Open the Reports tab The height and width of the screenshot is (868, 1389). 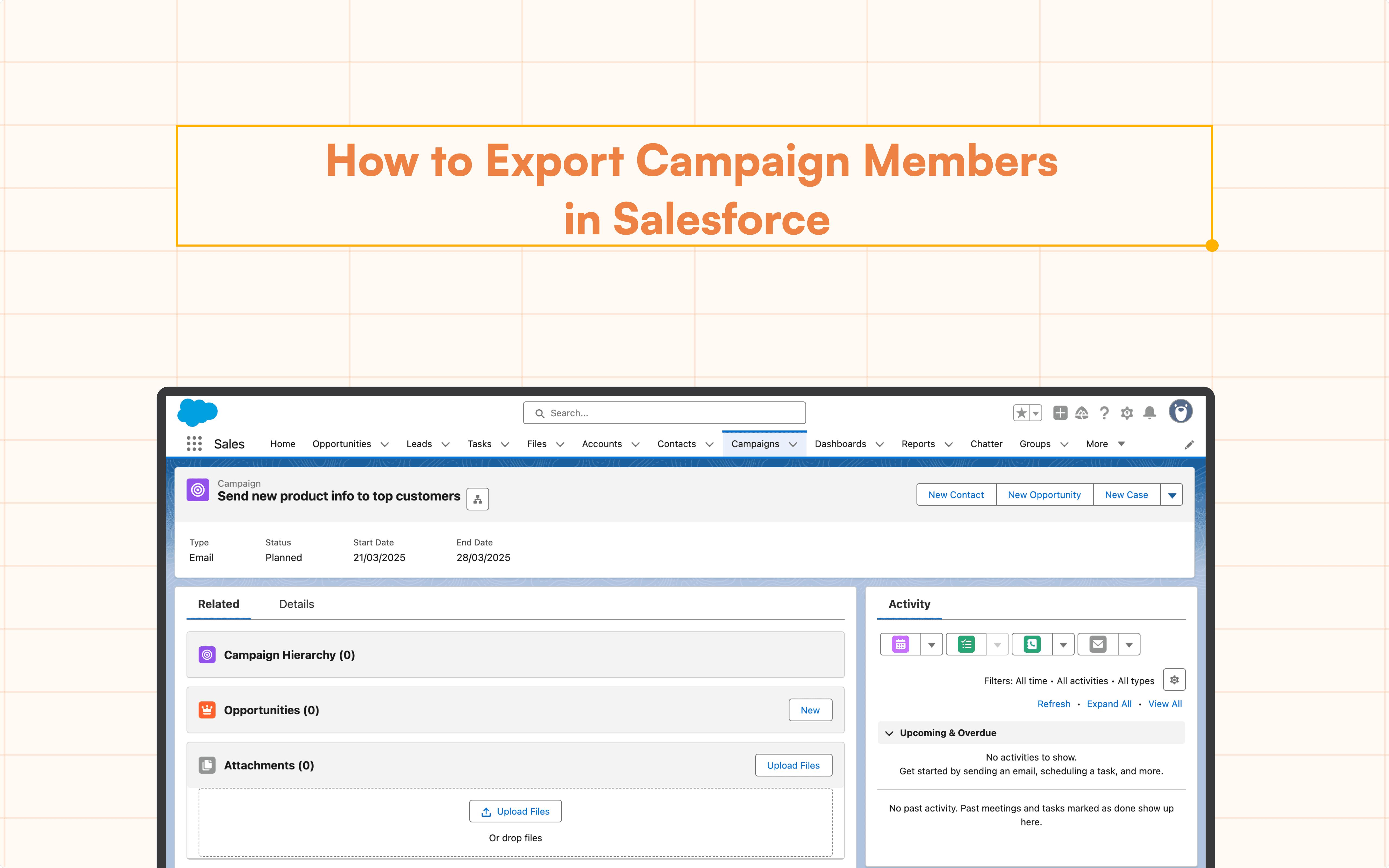click(x=918, y=444)
